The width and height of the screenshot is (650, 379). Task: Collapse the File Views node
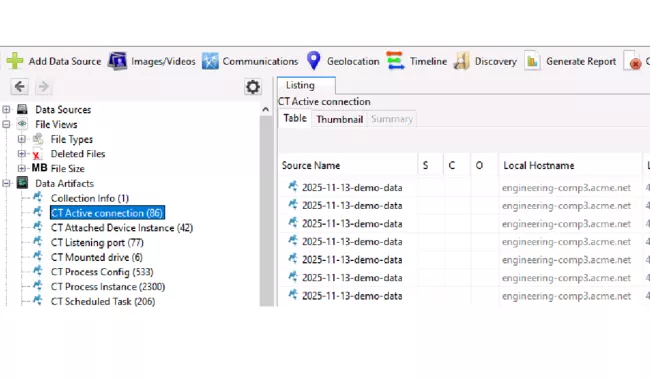(6, 124)
